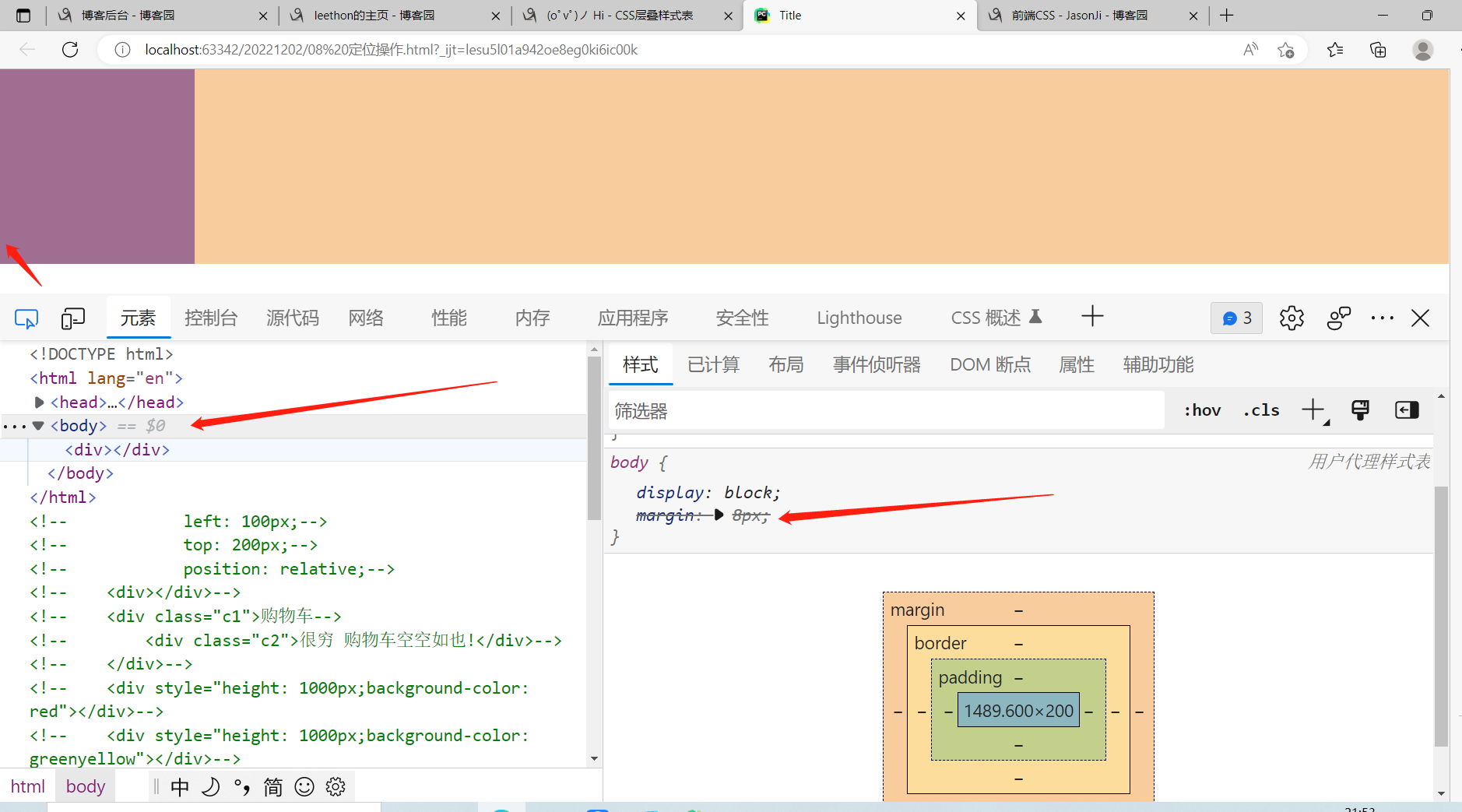
Task: Open the DOM 断点 breakpoints pane
Action: pos(990,364)
